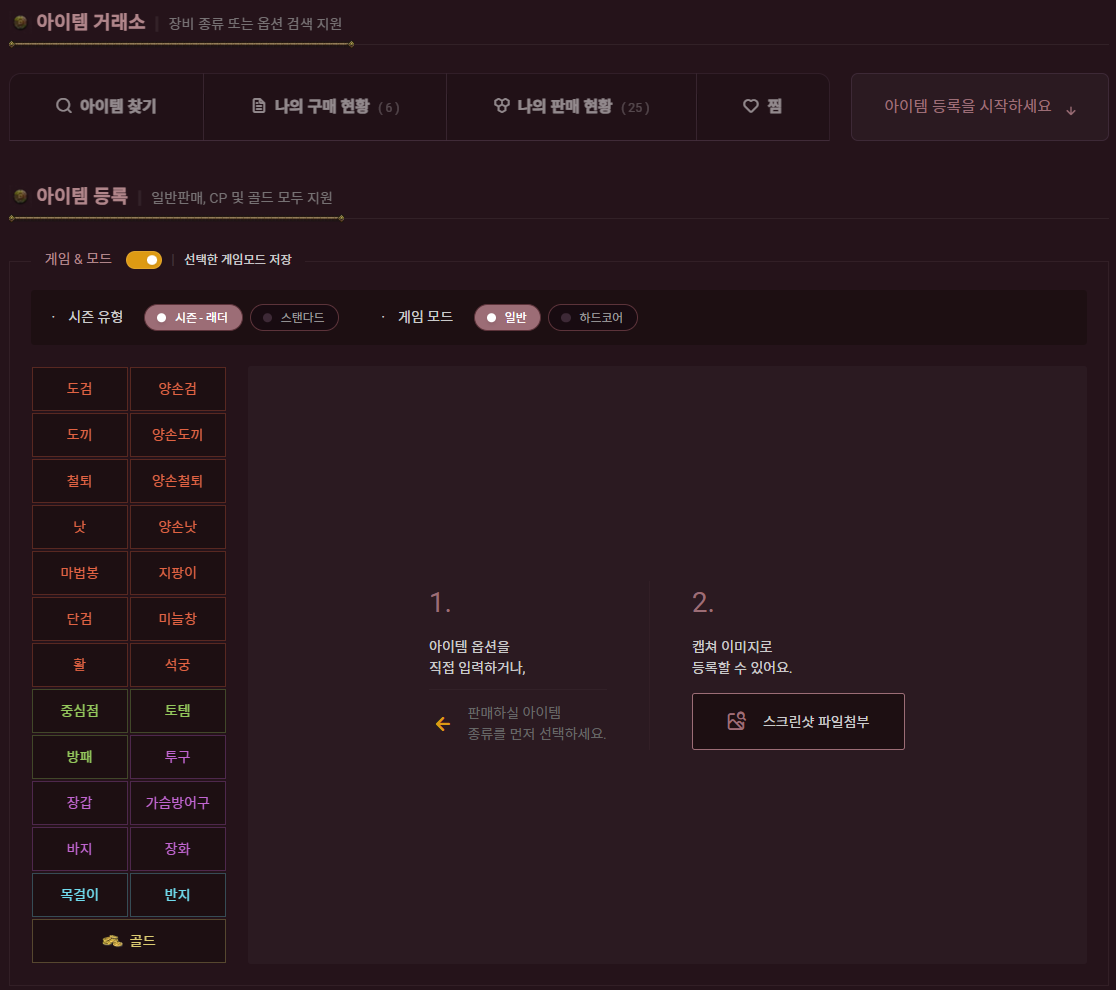This screenshot has height=990, width=1116.
Task: Click the 스크린샷 파일첨부 button
Action: tap(798, 721)
